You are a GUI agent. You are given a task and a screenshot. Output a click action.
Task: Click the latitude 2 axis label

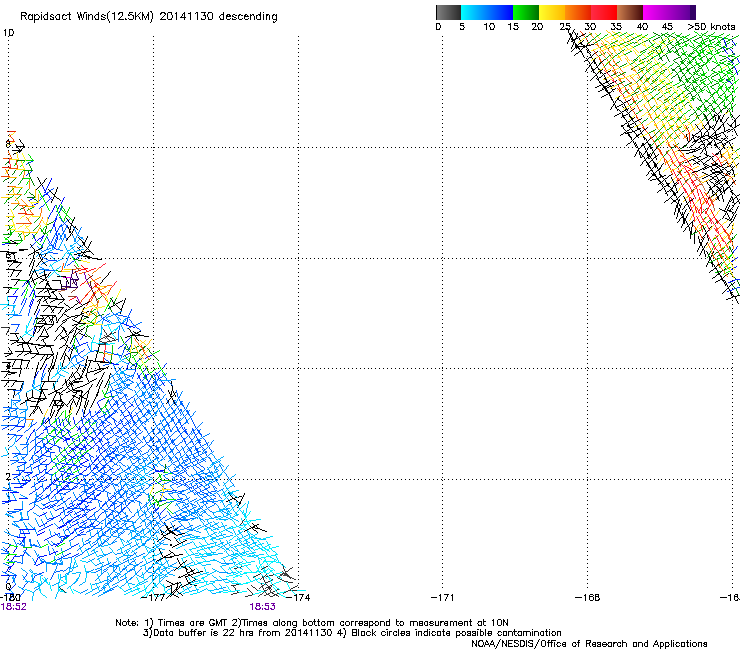[8, 477]
